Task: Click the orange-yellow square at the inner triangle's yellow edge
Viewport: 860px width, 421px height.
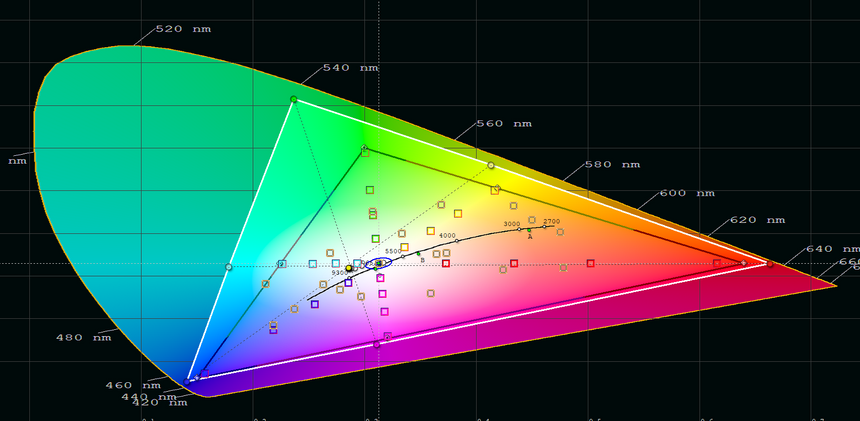Action: click(495, 191)
